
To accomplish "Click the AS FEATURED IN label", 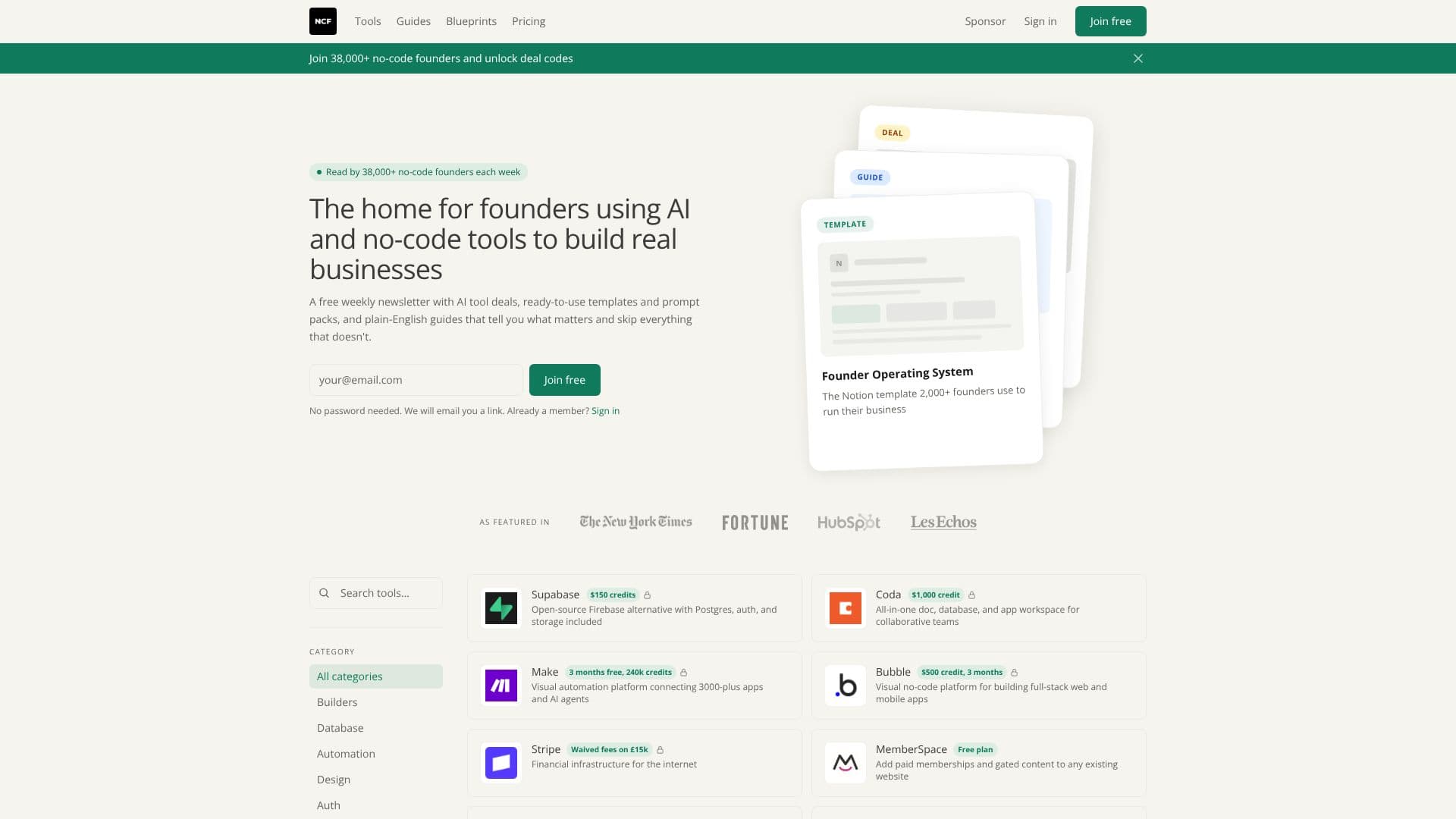I will (x=514, y=522).
